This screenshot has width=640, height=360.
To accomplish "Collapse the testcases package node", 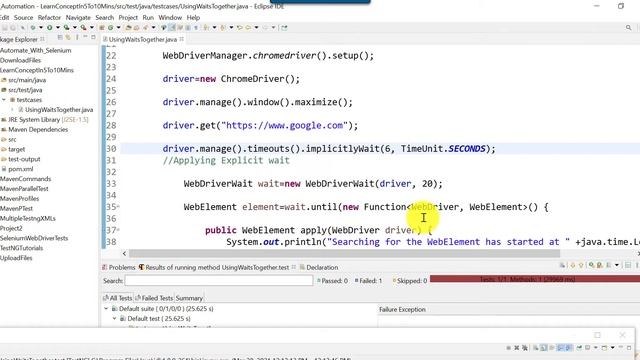I will [4, 100].
